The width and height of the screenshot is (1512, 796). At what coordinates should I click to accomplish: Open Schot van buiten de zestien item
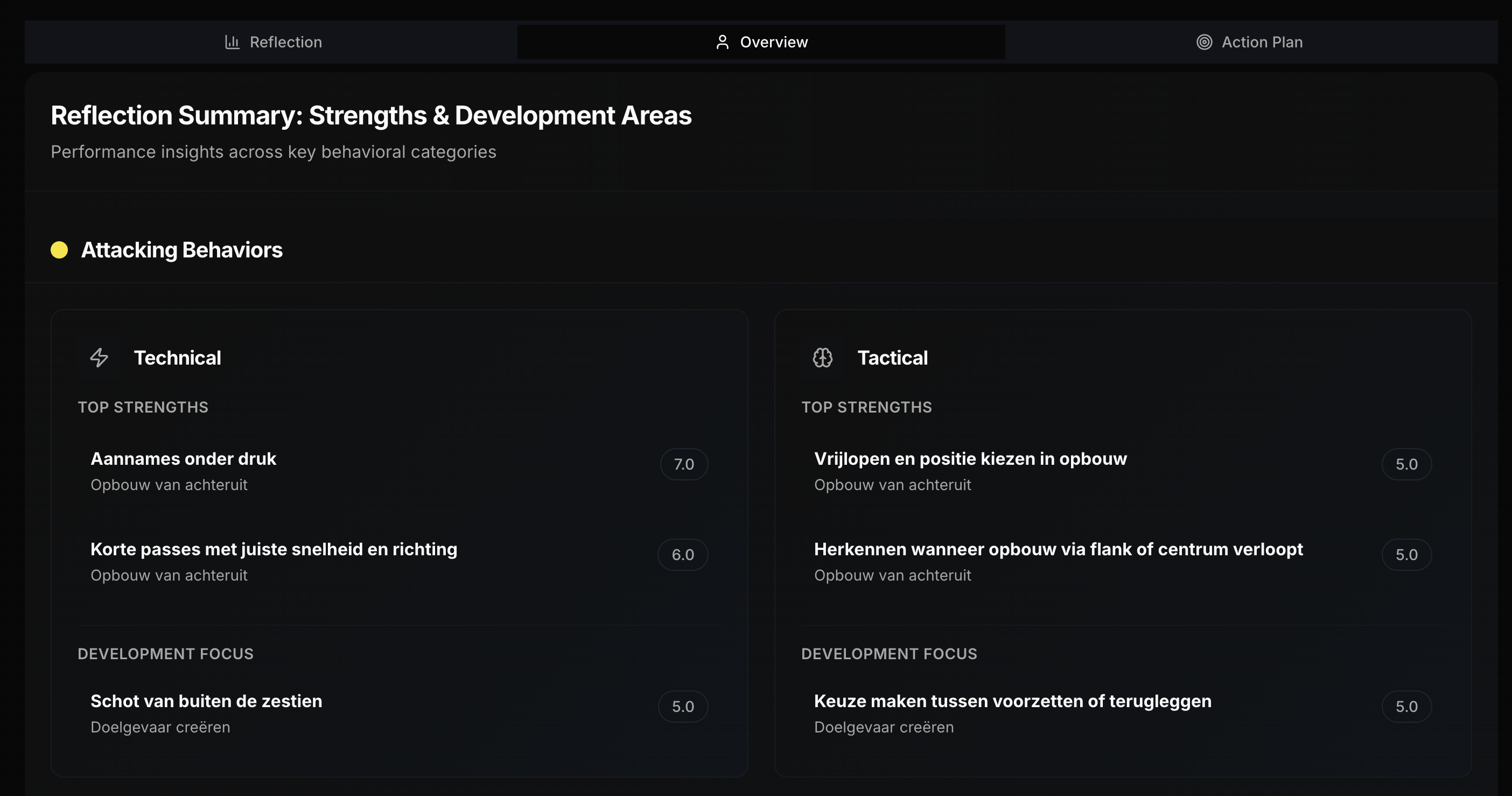(x=206, y=702)
